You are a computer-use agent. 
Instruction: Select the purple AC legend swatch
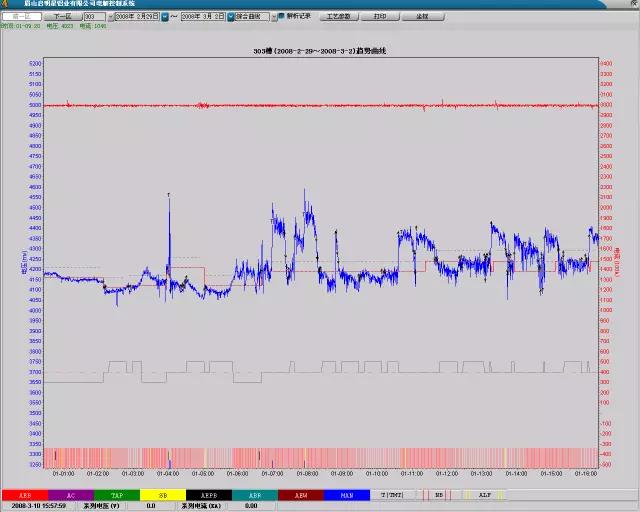[x=70, y=495]
